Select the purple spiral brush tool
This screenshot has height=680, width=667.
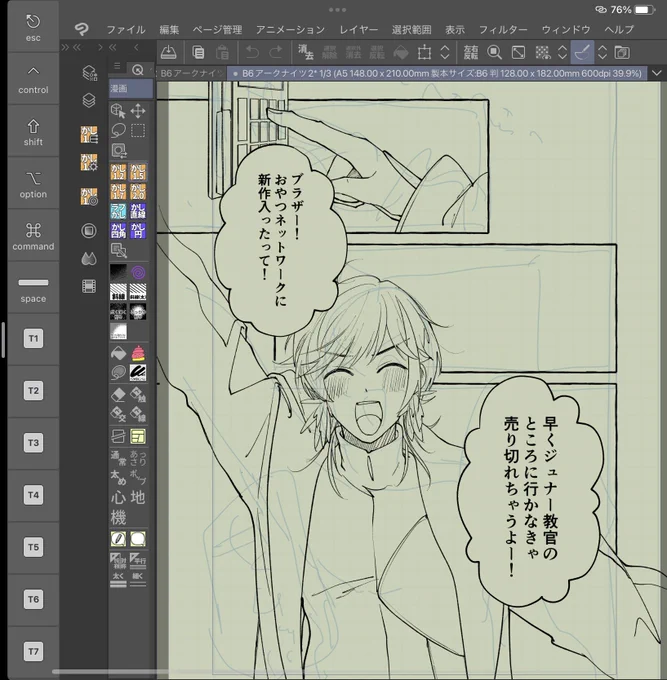coord(138,273)
